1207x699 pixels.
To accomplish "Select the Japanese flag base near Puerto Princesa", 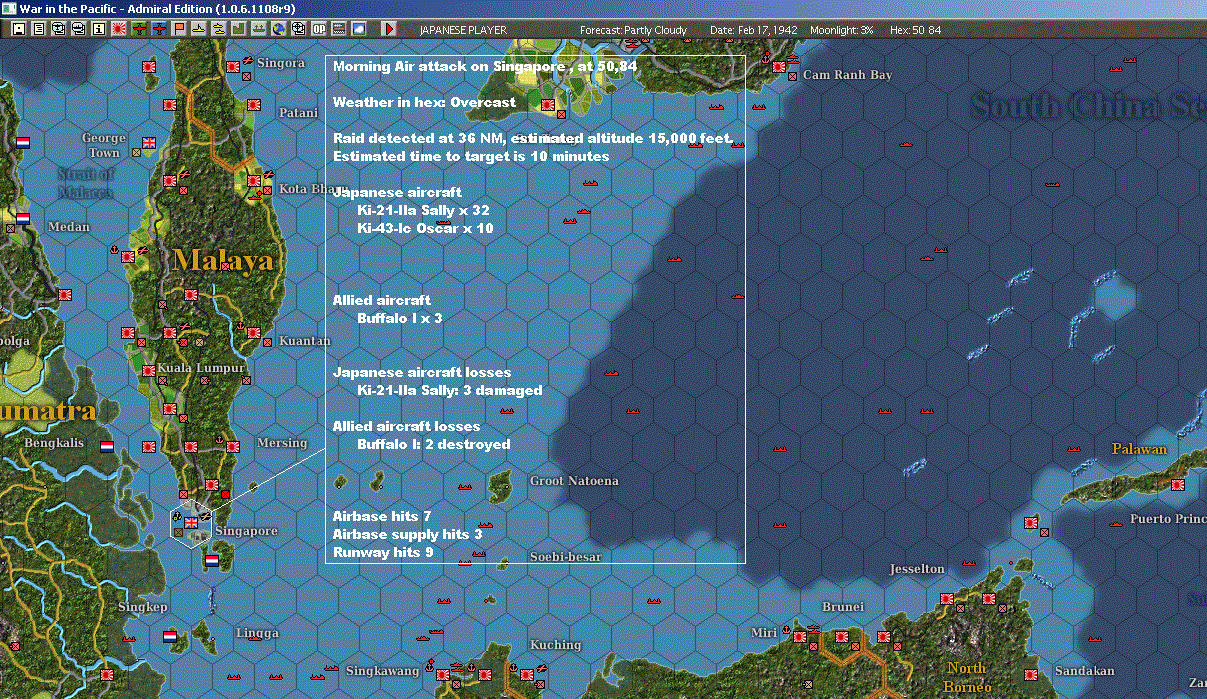I will coord(1178,485).
